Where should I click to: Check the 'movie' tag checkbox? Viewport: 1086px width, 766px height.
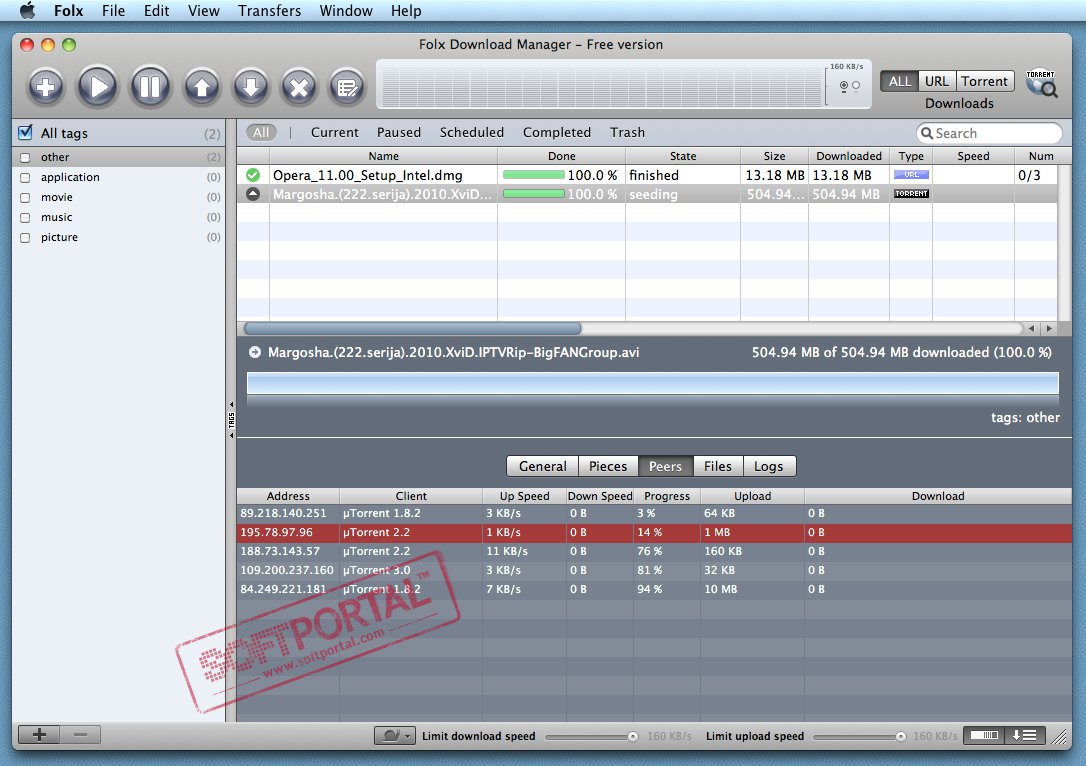point(26,197)
